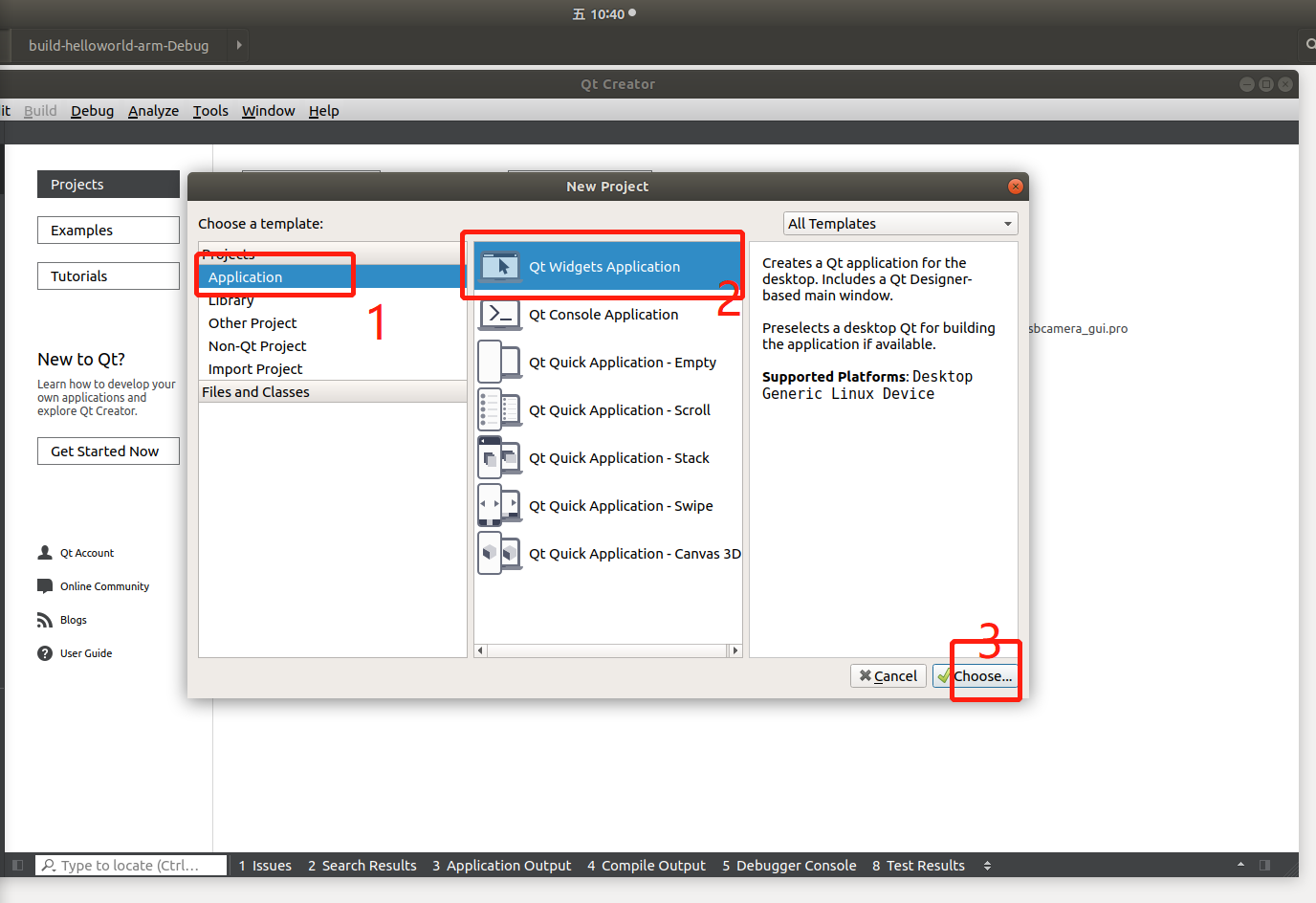The height and width of the screenshot is (903, 1316).
Task: Open the Window menu
Action: (268, 111)
